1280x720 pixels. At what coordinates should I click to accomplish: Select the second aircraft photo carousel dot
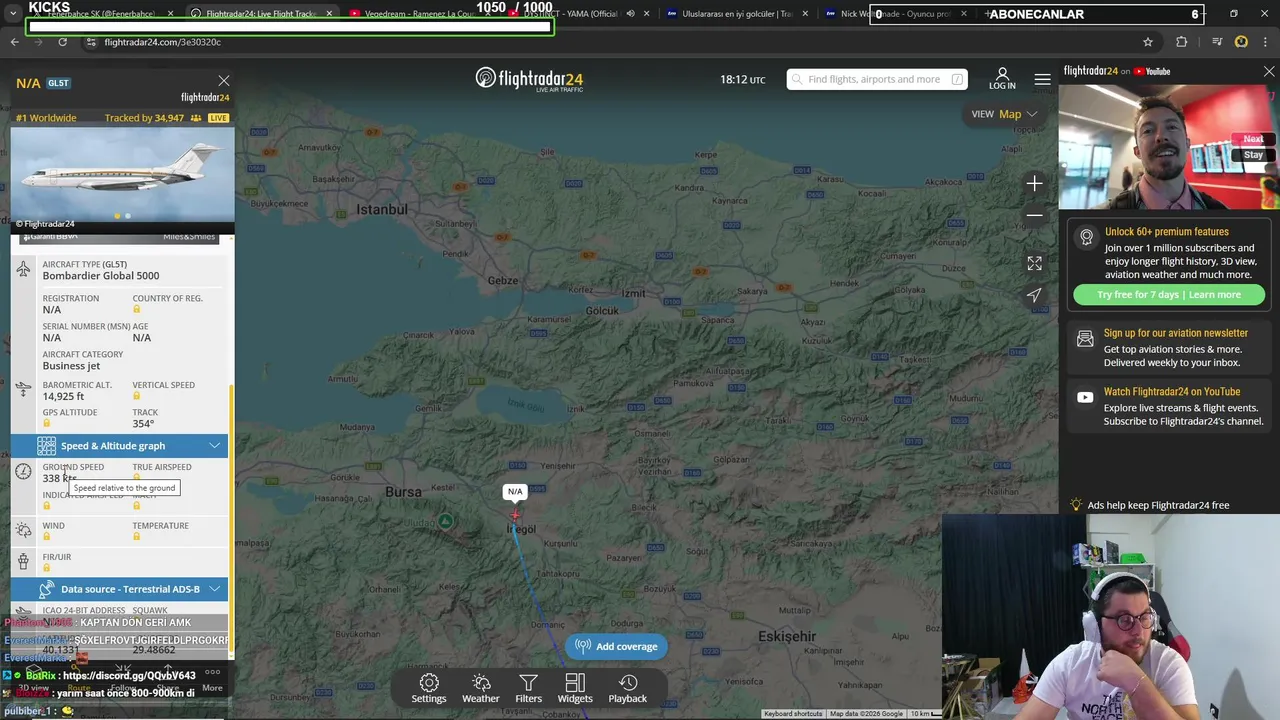tap(128, 216)
